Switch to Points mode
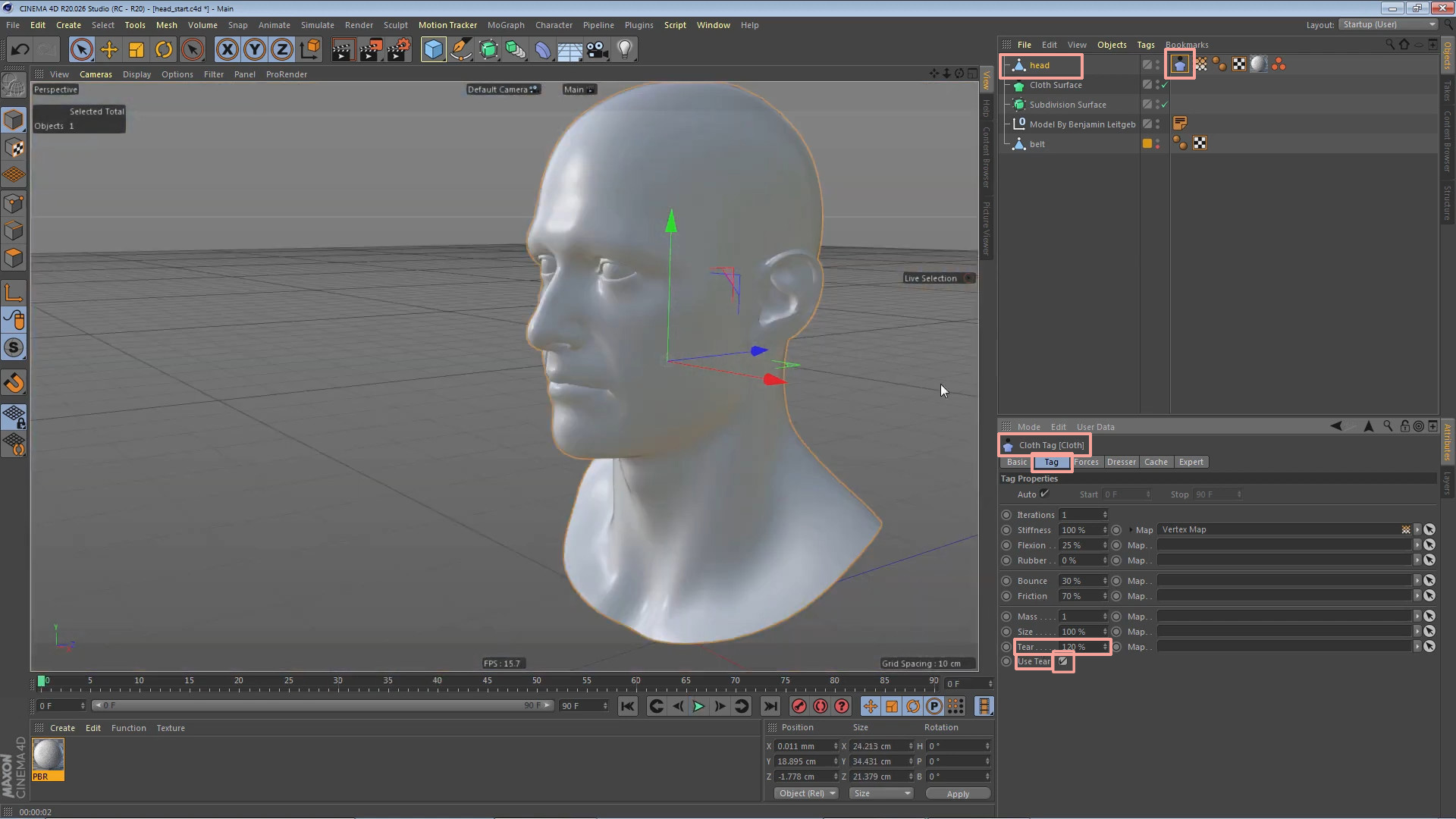Viewport: 1456px width, 819px height. (x=14, y=202)
